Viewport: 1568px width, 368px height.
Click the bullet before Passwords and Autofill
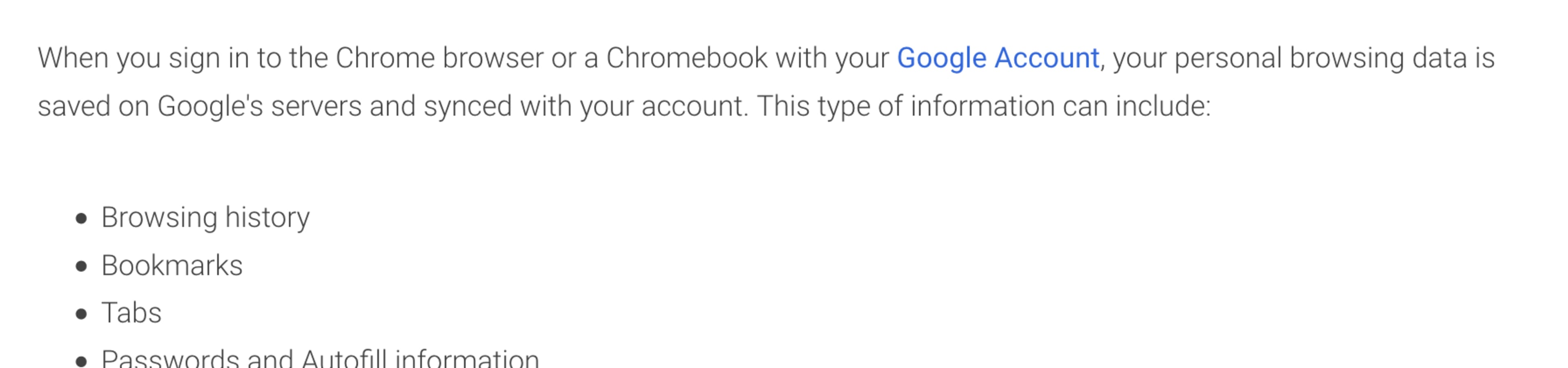tap(82, 361)
